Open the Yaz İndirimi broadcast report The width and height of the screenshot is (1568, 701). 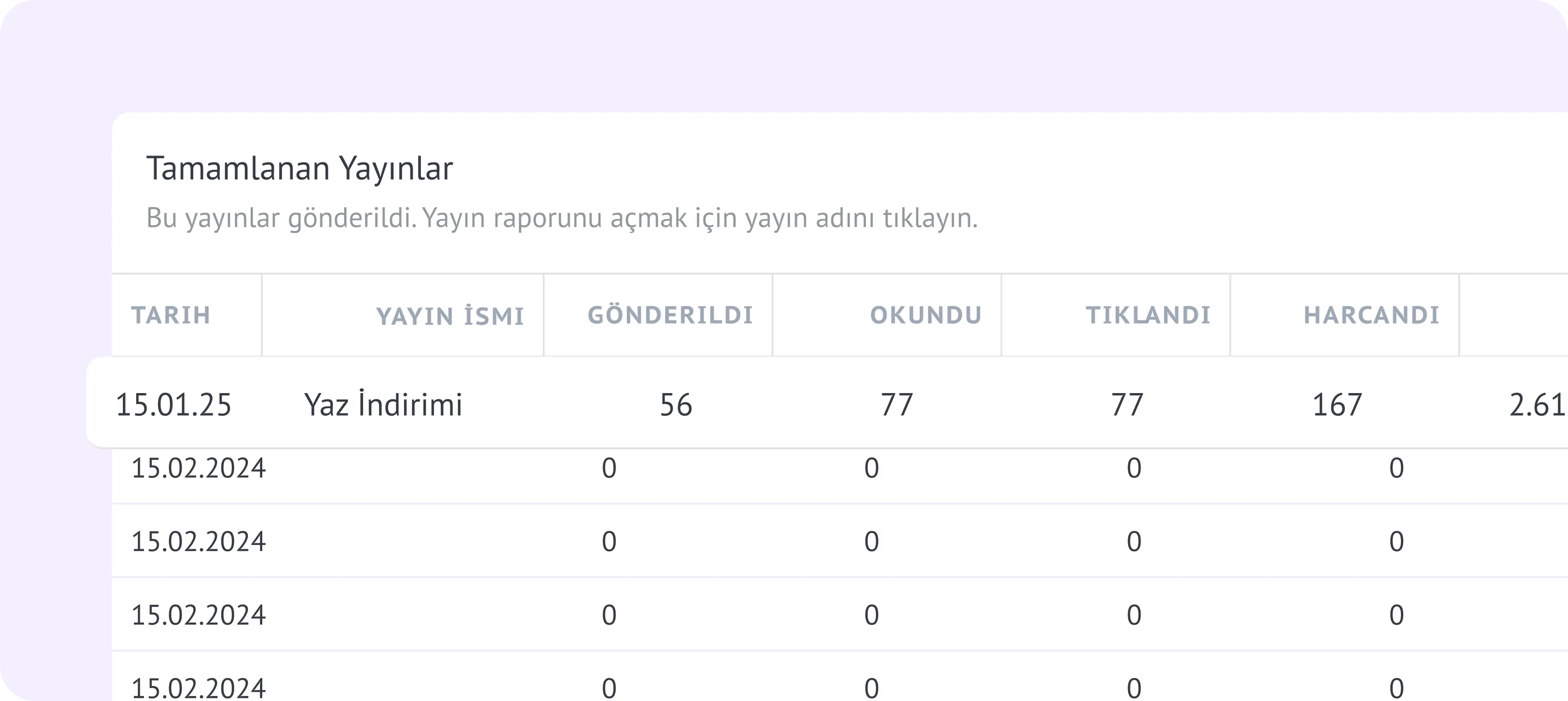(x=383, y=405)
